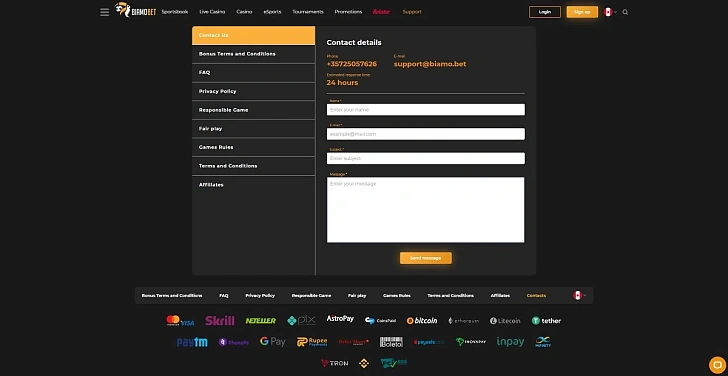The image size is (728, 376).
Task: Select Responsible Game in the sidebar
Action: 254,110
